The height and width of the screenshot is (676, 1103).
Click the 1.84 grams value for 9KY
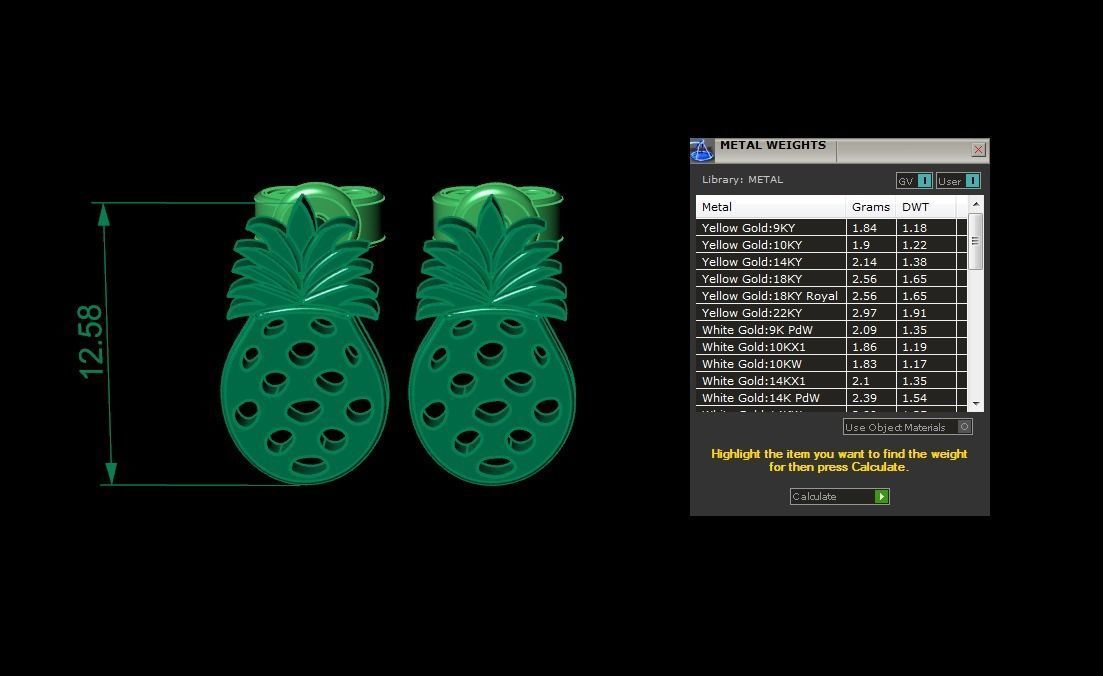(865, 228)
